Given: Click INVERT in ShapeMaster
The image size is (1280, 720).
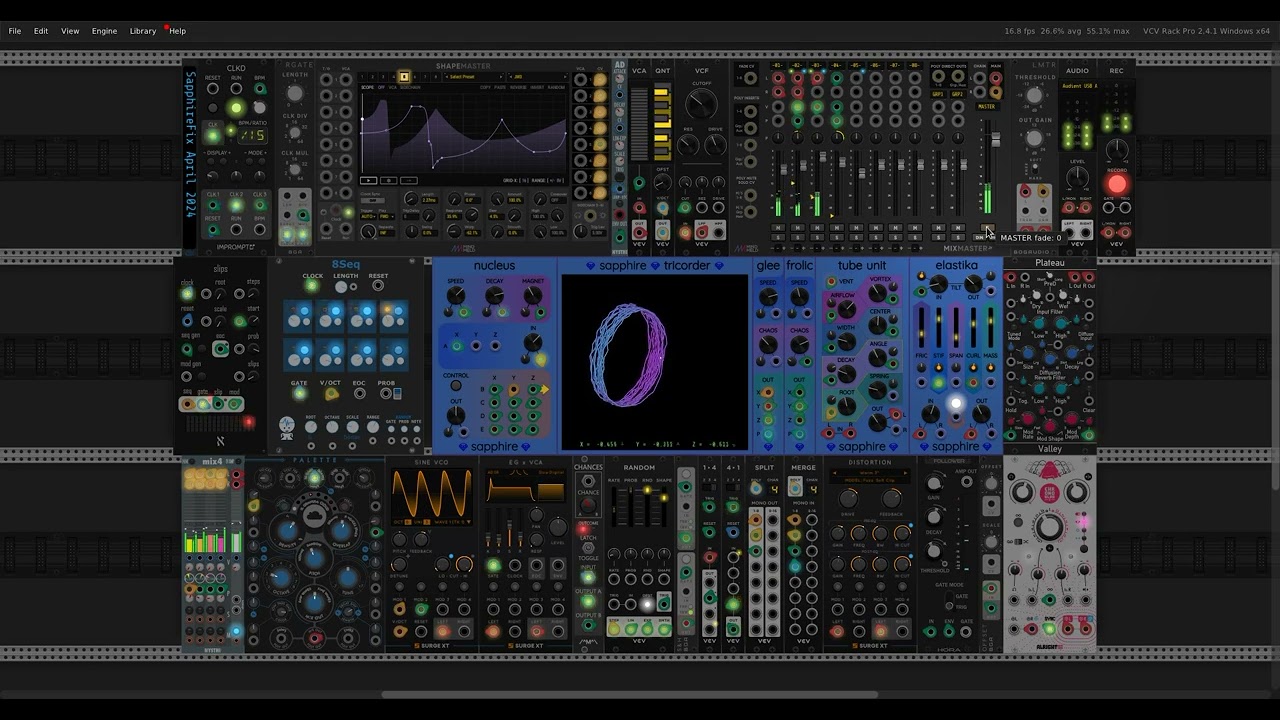Looking at the screenshot, I should (537, 87).
